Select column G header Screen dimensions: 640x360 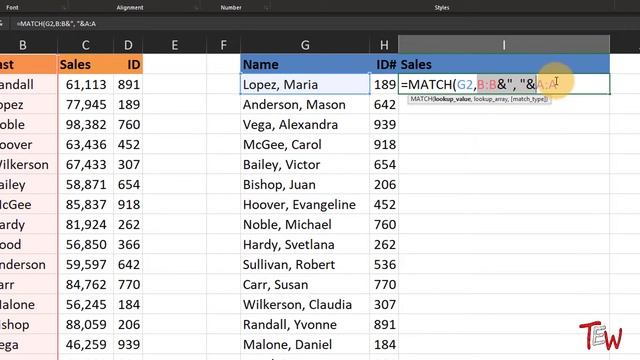coord(305,45)
